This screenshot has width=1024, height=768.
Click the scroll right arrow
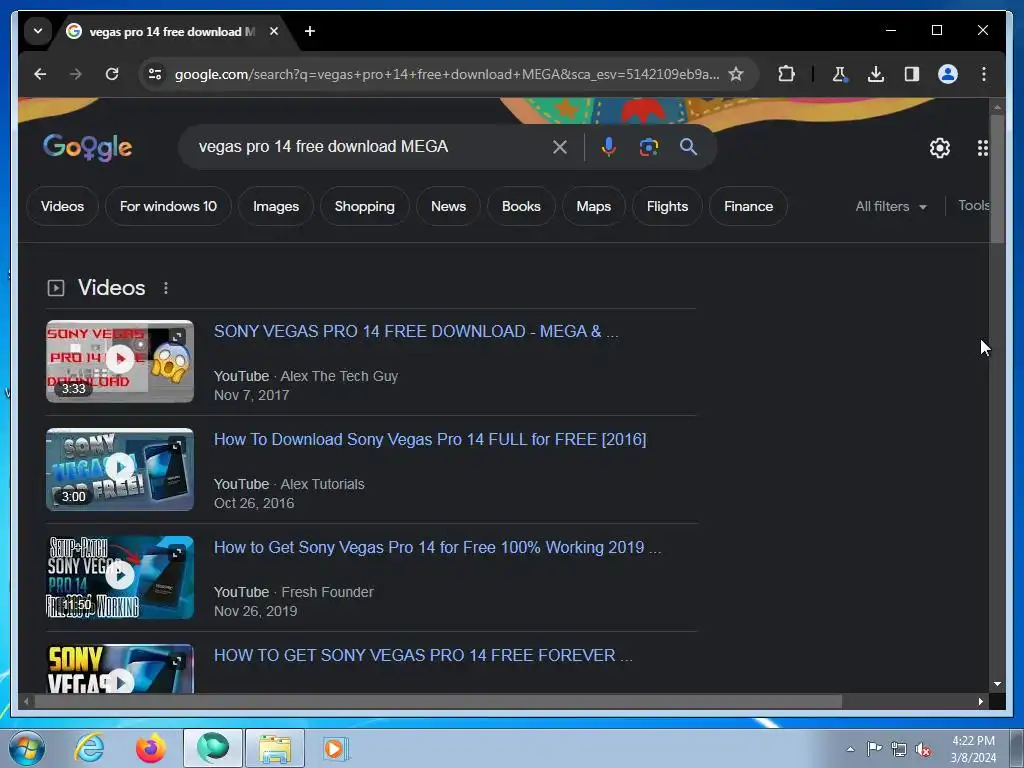pos(980,701)
